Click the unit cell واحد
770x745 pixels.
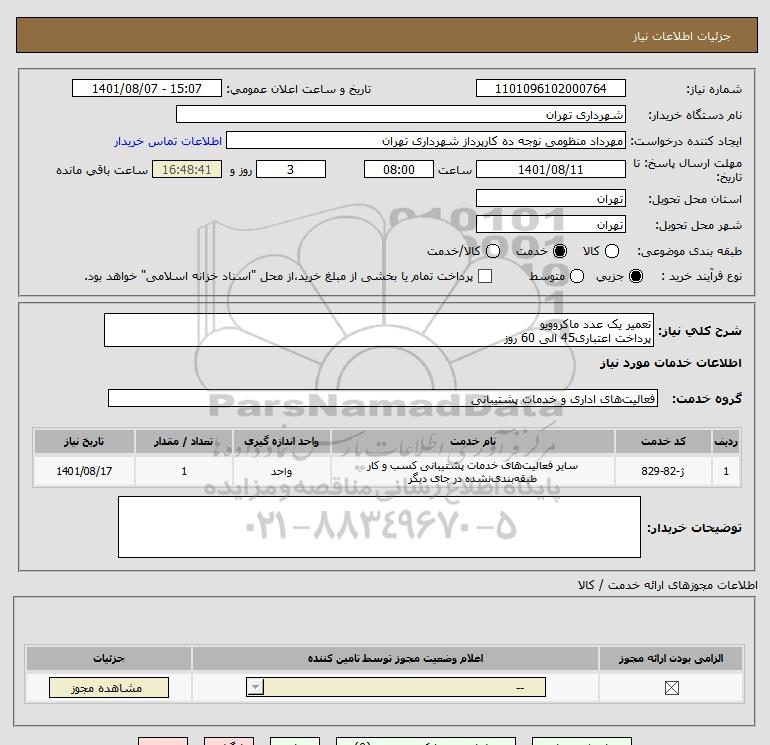pyautogui.click(x=281, y=471)
